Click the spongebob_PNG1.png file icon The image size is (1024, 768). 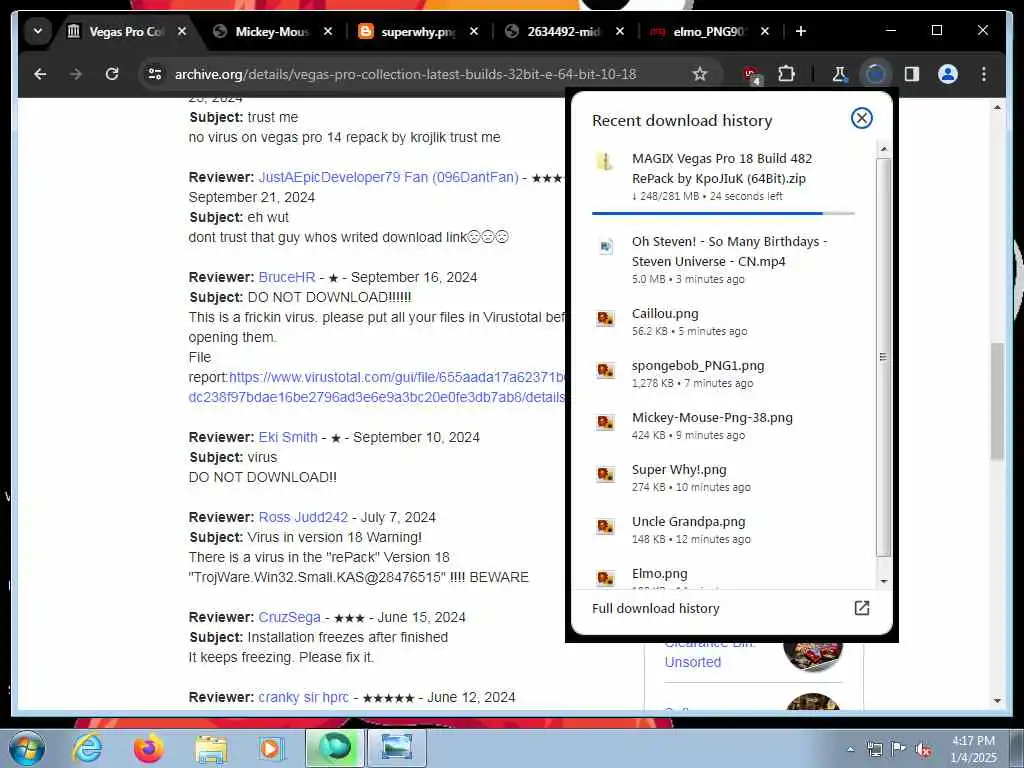coord(605,370)
